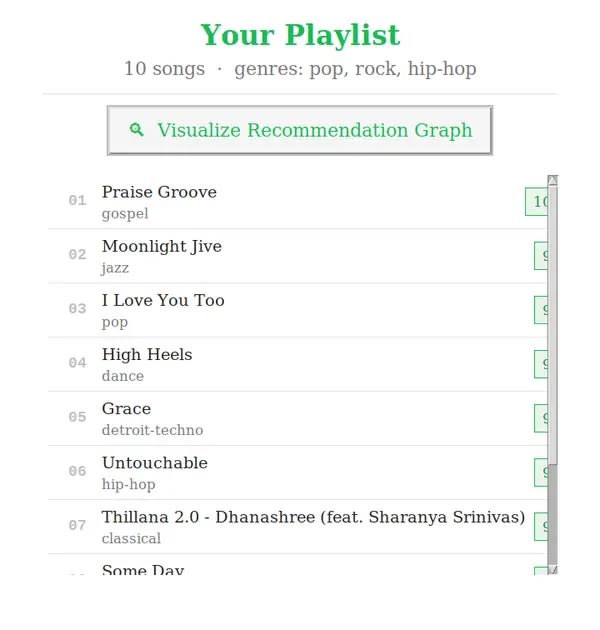Click the scrollbar up arrow

pos(552,180)
